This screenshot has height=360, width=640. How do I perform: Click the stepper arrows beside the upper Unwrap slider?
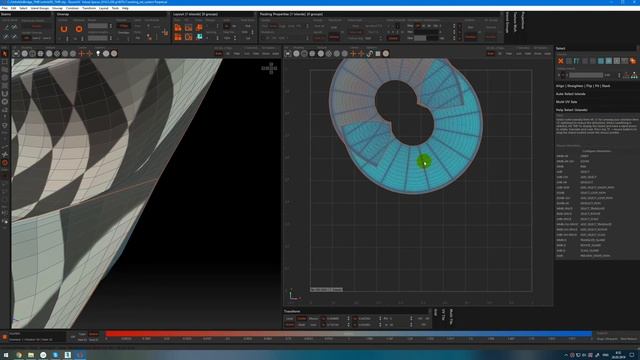[111, 26]
